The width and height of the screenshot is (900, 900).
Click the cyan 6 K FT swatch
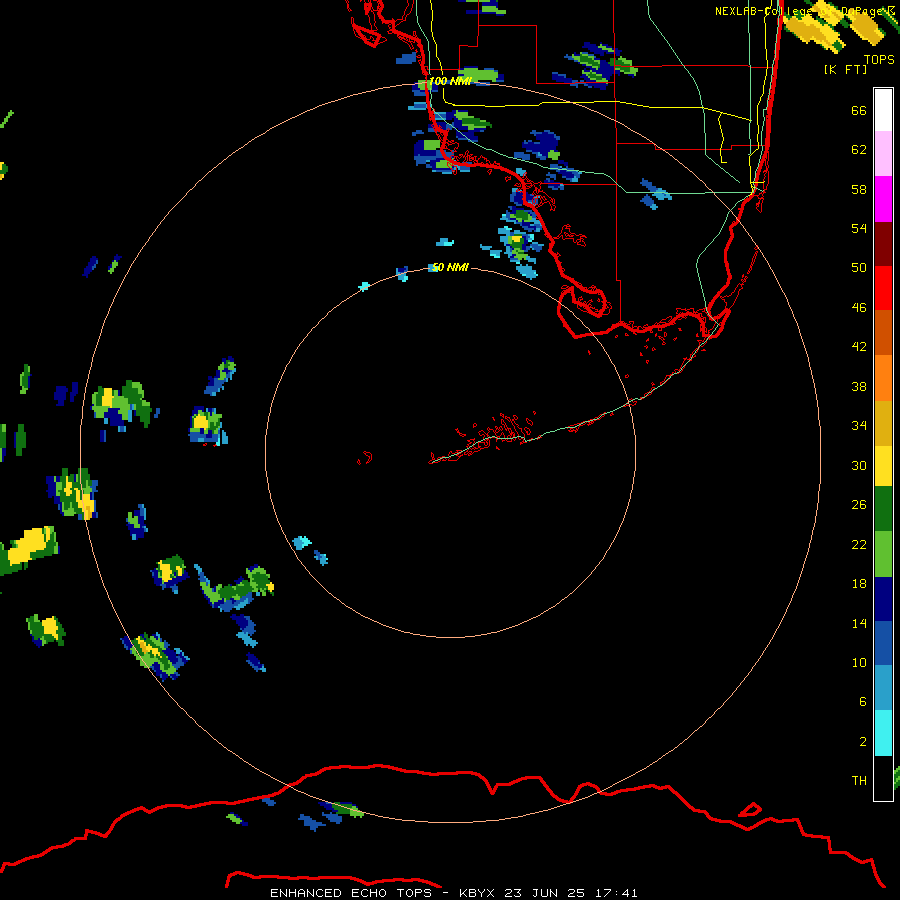click(883, 733)
